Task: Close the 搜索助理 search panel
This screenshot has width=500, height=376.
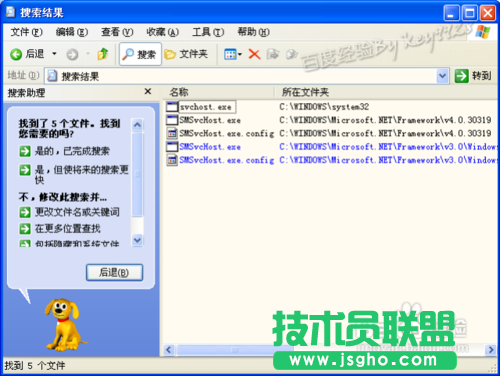Action: click(x=148, y=91)
